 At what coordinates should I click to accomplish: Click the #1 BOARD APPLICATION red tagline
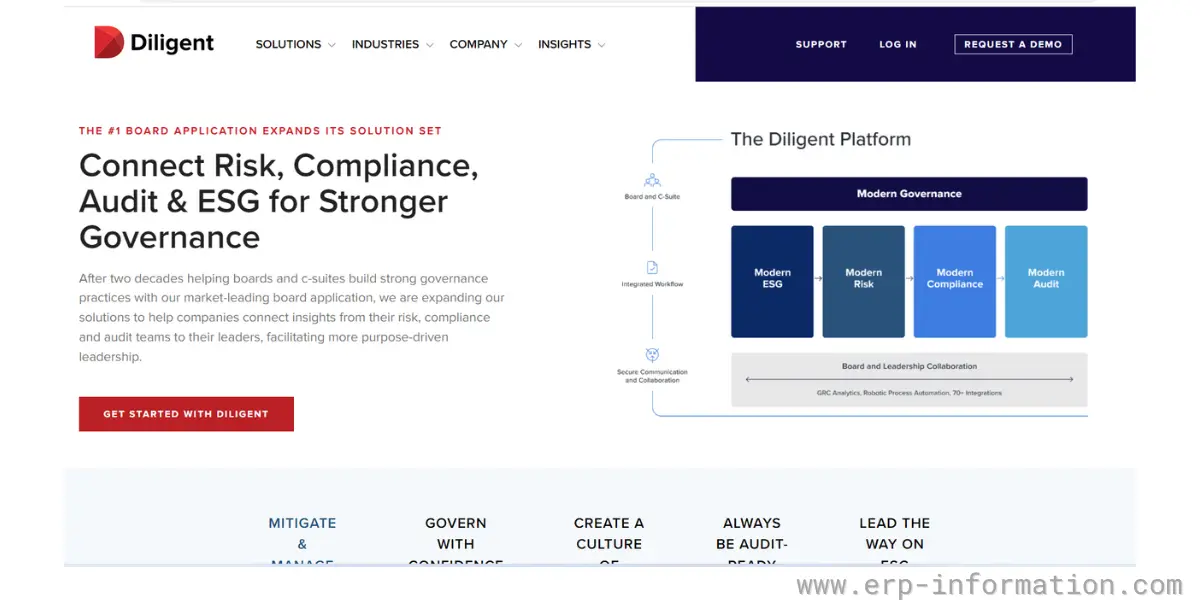click(x=260, y=131)
